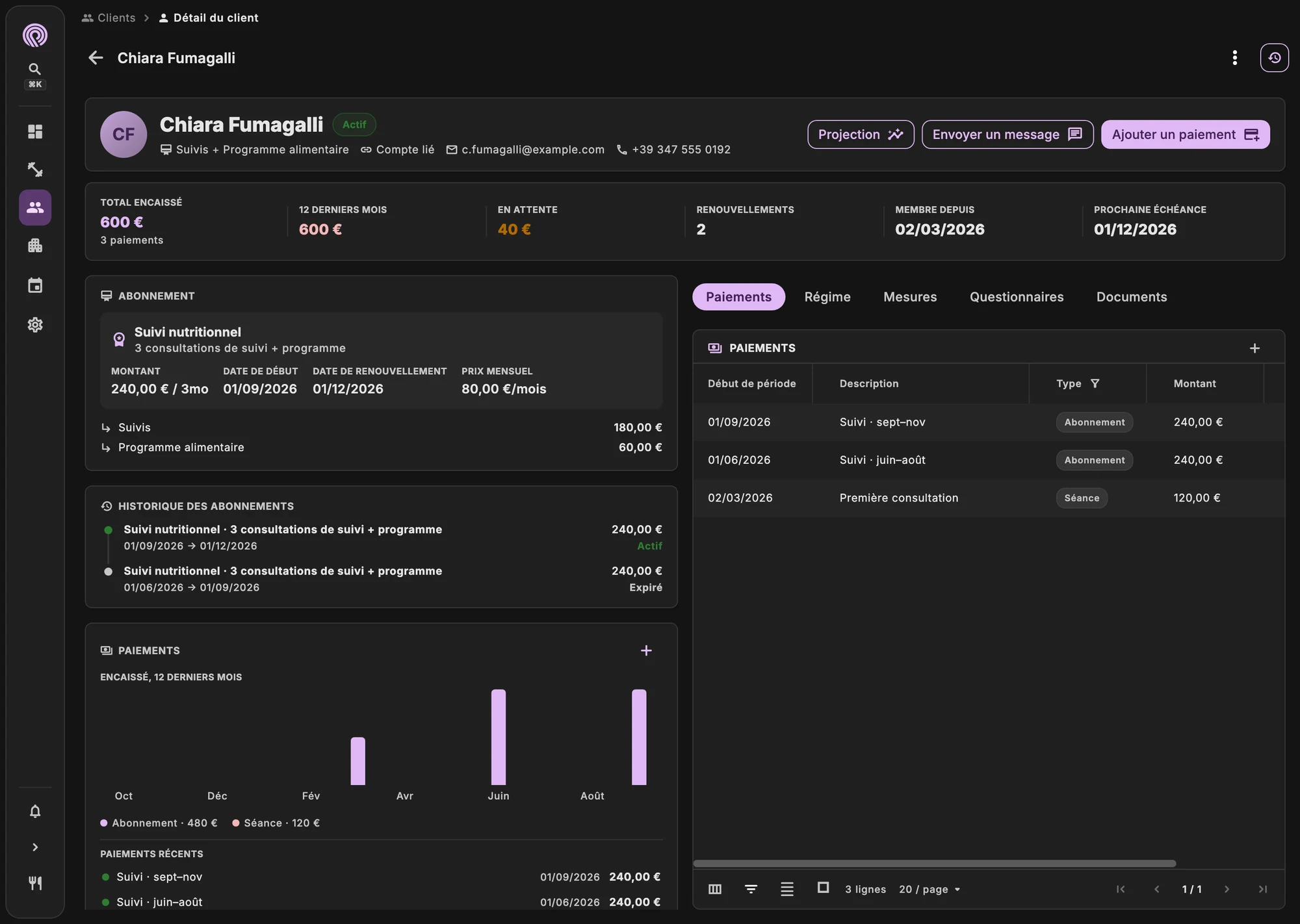Open the filter lines icon in table footer
The image size is (1300, 924).
(x=751, y=889)
